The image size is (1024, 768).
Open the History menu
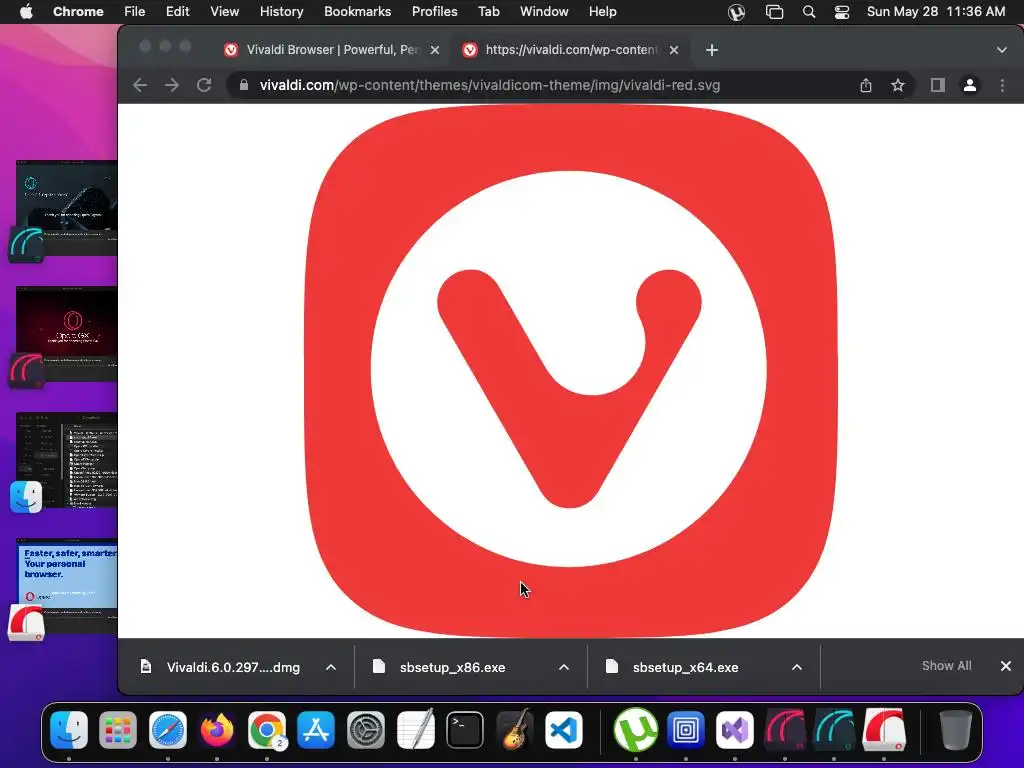(281, 12)
